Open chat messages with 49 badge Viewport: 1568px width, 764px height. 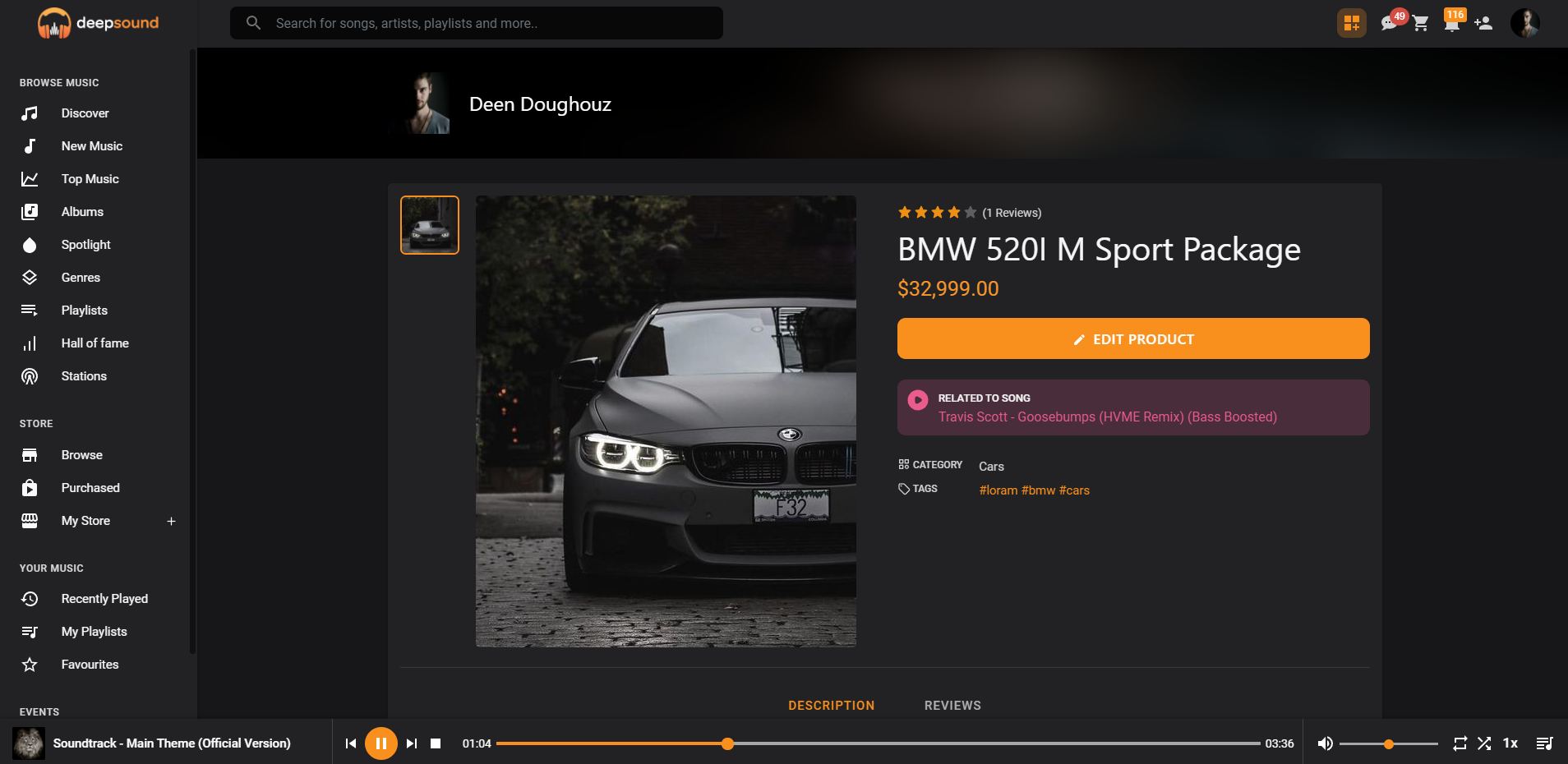point(1390,23)
